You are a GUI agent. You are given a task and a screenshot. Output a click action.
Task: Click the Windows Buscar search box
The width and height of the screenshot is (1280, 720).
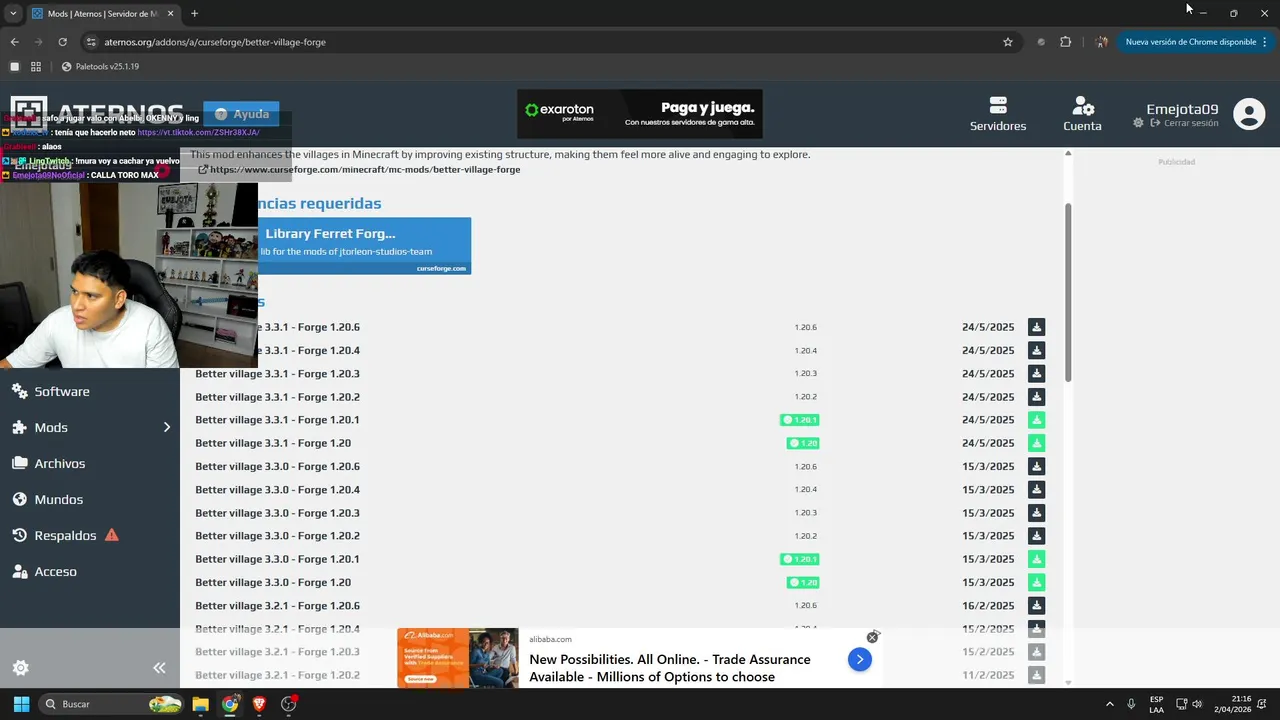pyautogui.click(x=112, y=704)
